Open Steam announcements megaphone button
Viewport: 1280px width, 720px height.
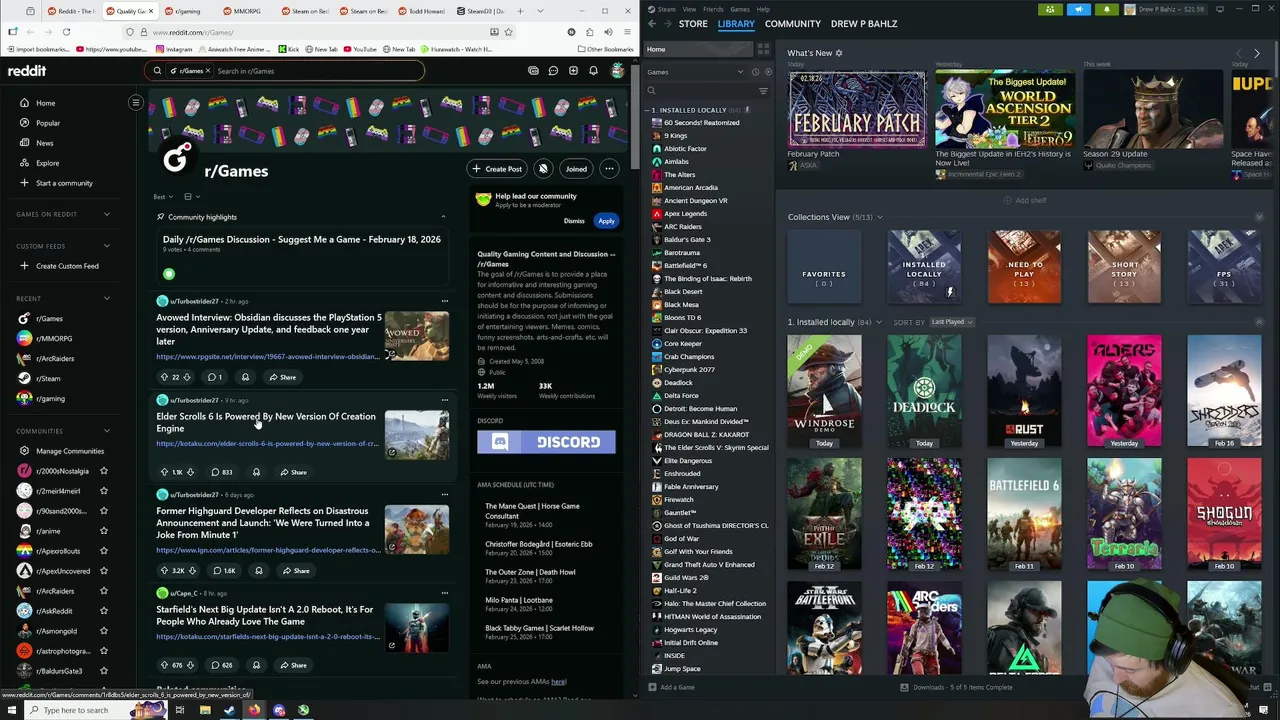pos(1078,9)
